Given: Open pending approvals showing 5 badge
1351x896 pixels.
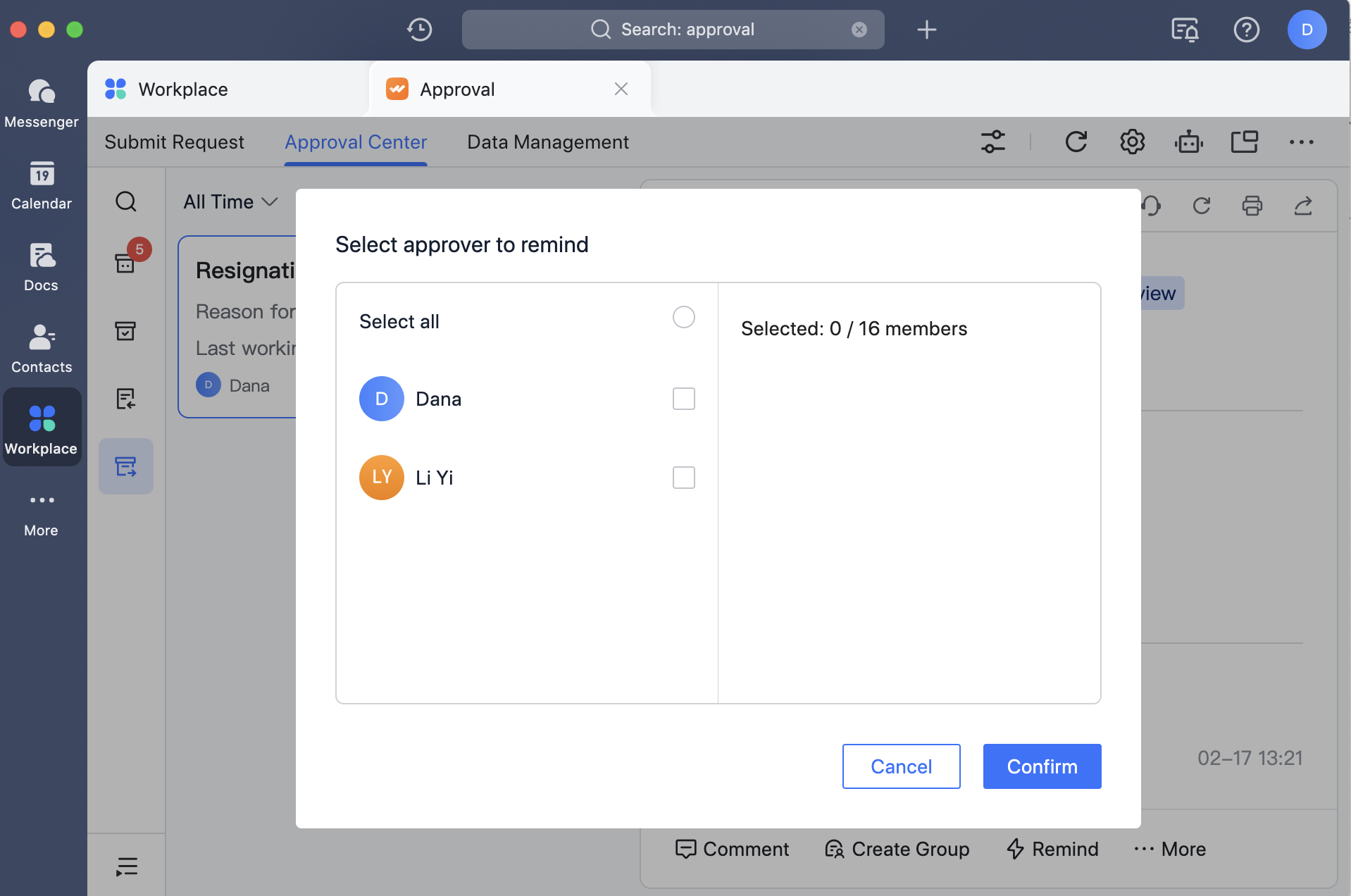Looking at the screenshot, I should 126,261.
